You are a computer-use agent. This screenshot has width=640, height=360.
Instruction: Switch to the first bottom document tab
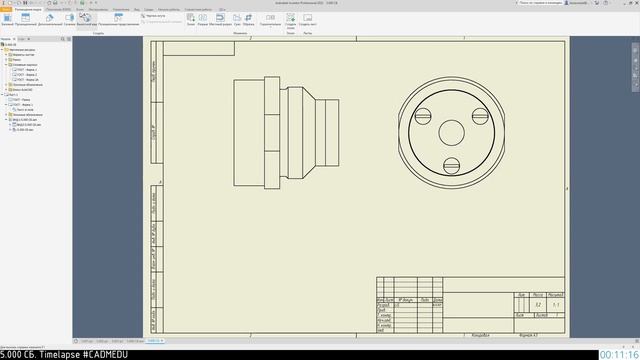coord(87,340)
